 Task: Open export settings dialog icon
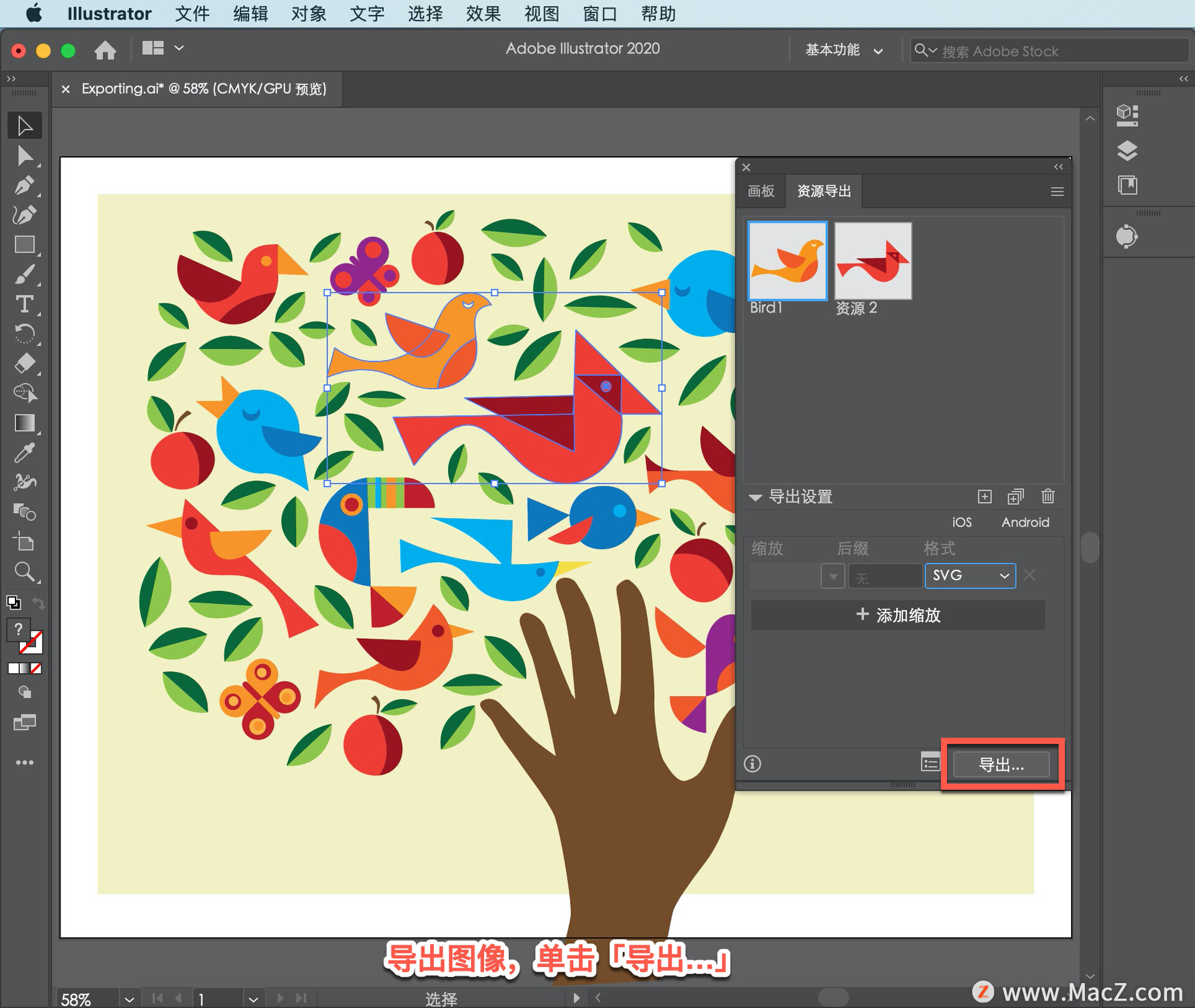[x=930, y=761]
